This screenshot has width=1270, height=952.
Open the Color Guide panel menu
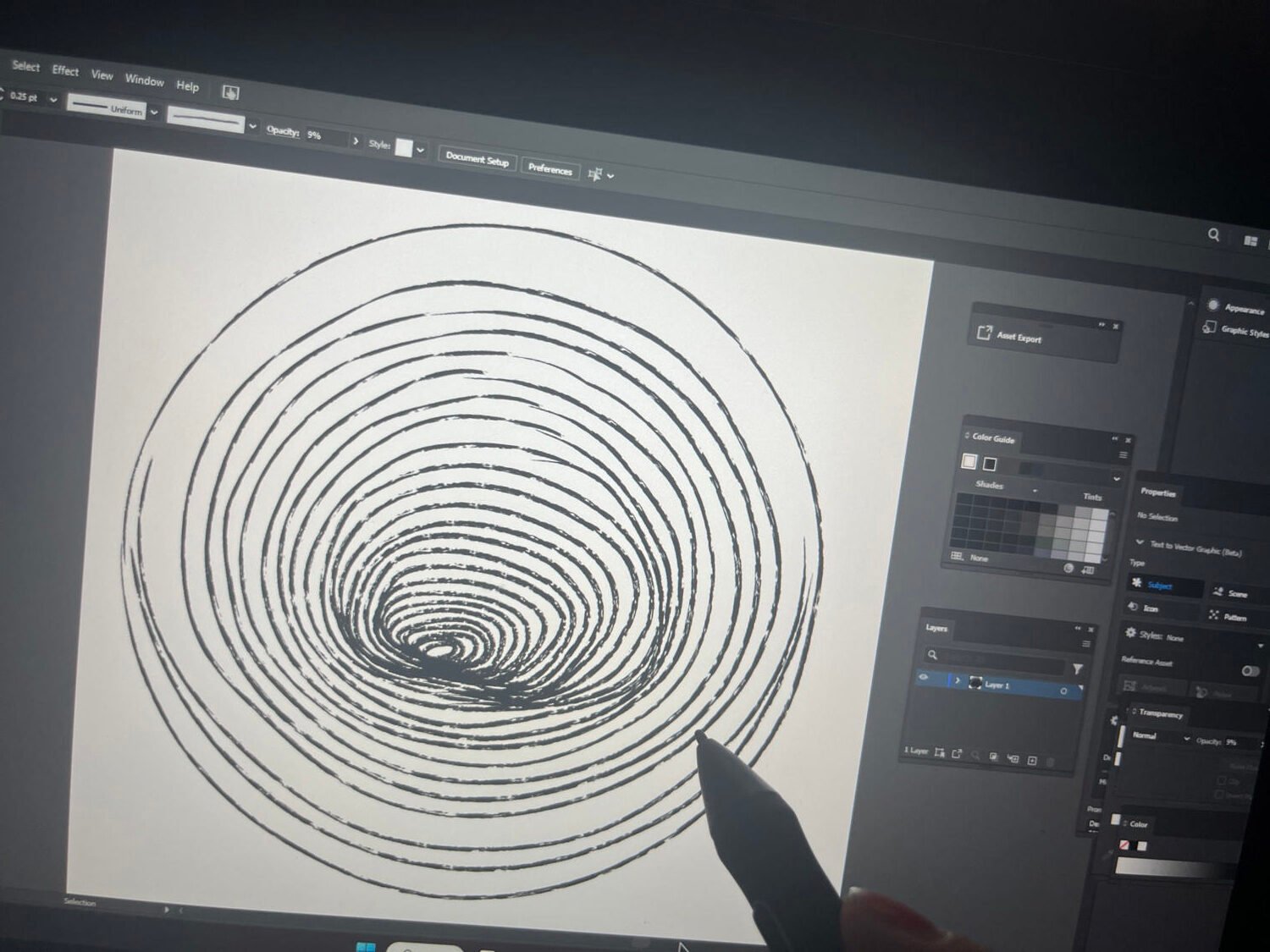[1123, 455]
